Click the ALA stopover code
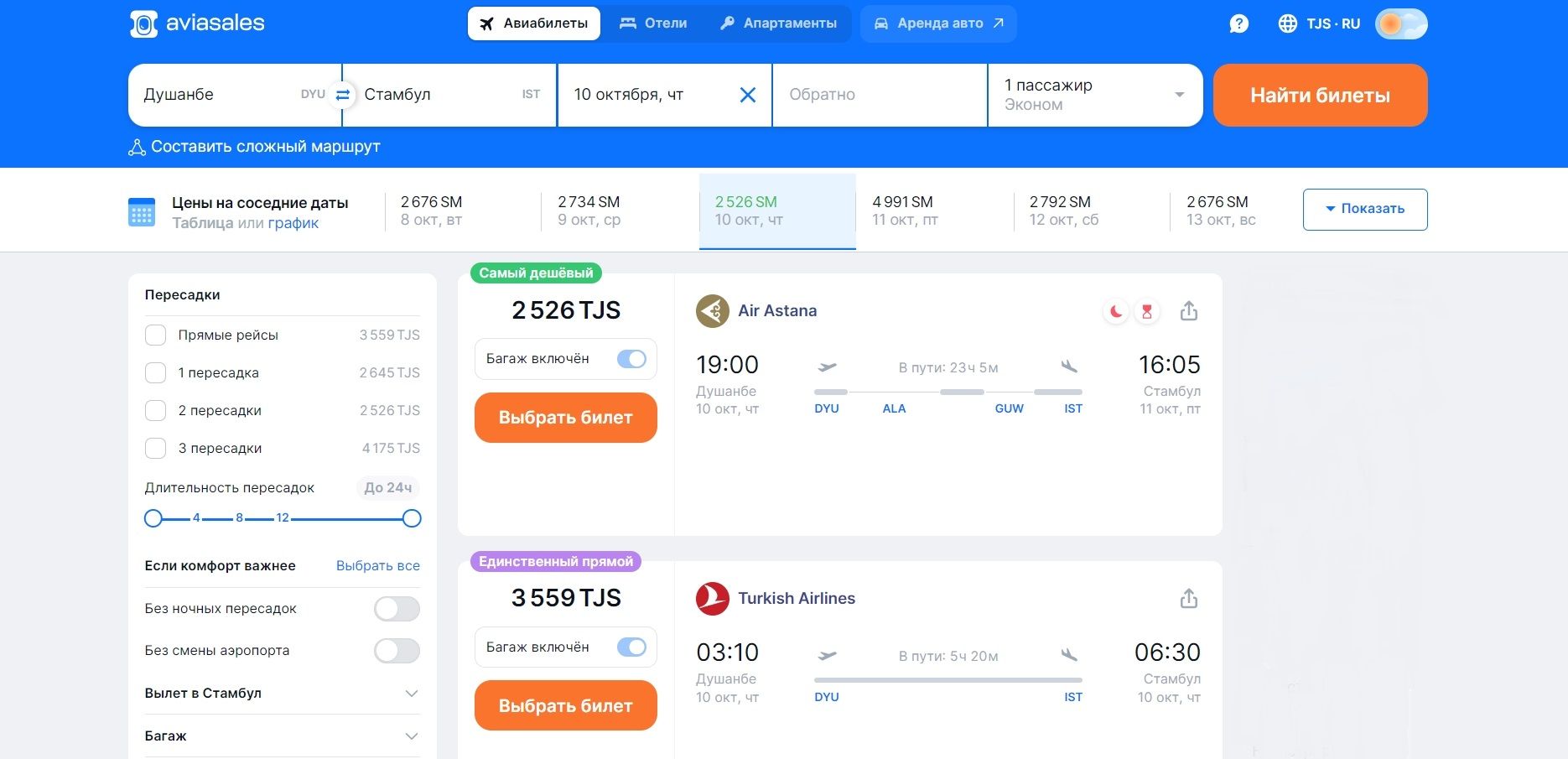This screenshot has width=1568, height=759. point(894,409)
